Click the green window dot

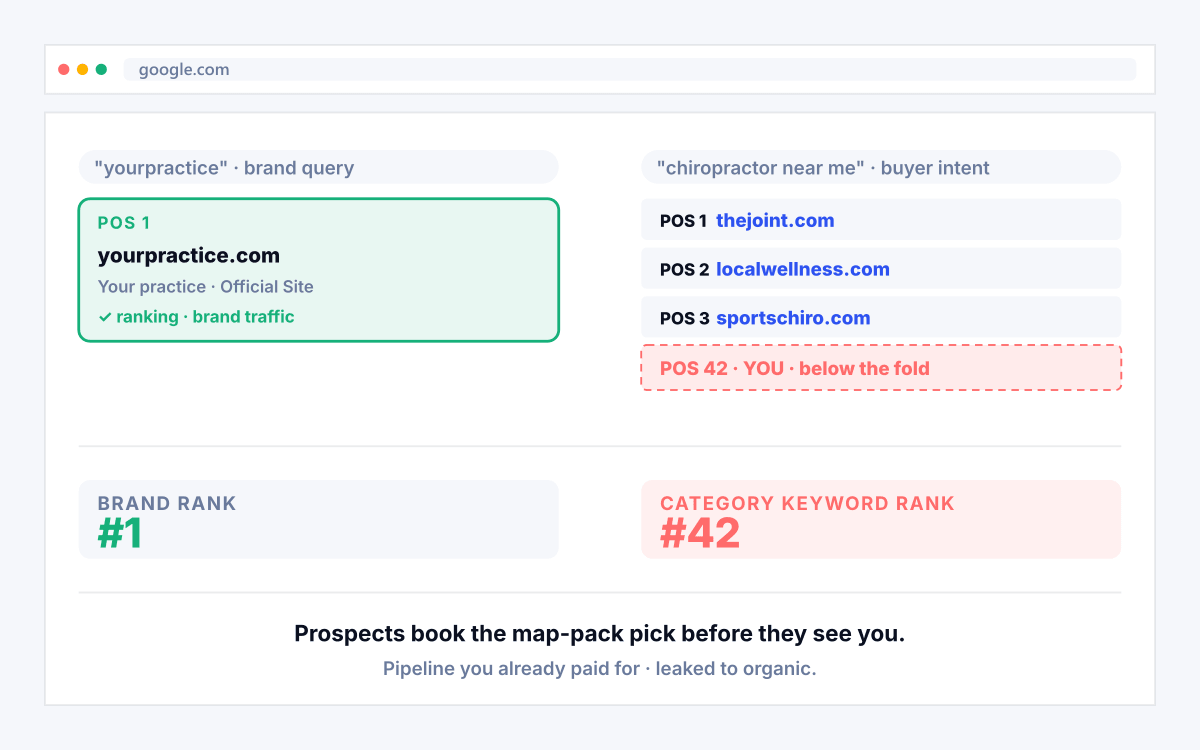point(101,70)
